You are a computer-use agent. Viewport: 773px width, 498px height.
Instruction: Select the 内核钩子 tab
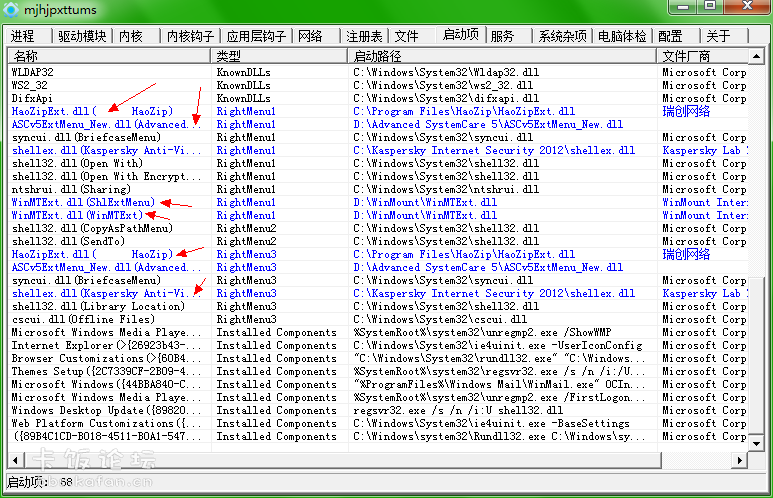tap(190, 36)
